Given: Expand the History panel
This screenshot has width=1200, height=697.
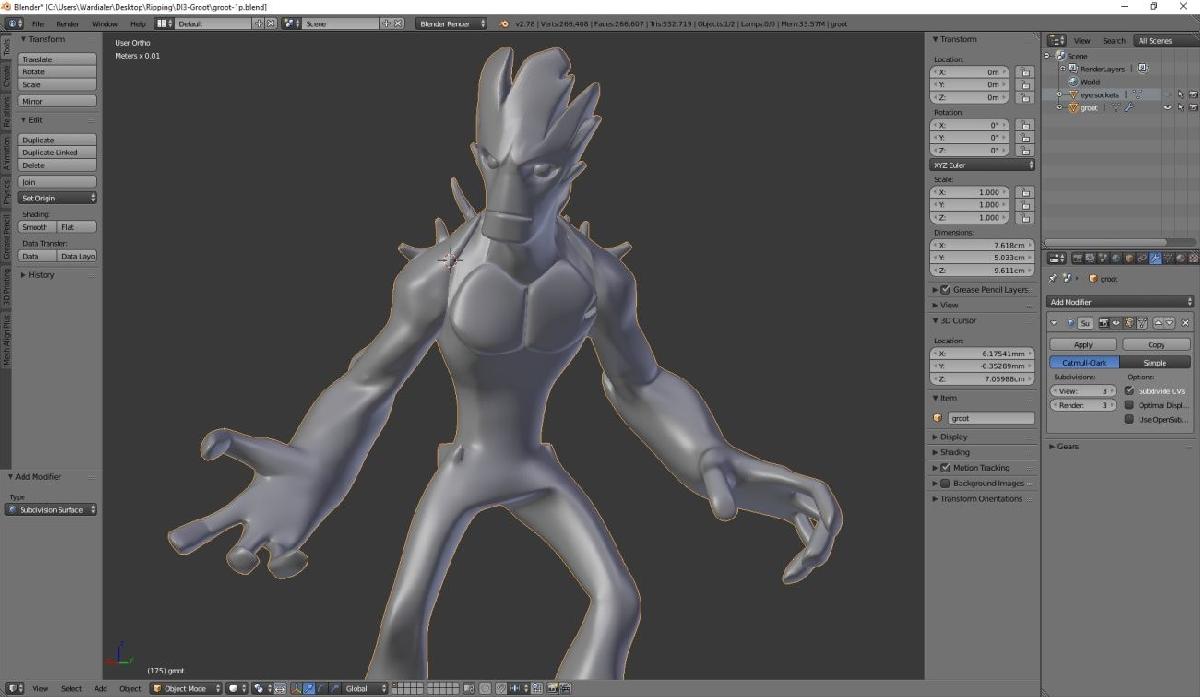Looking at the screenshot, I should click(42, 275).
